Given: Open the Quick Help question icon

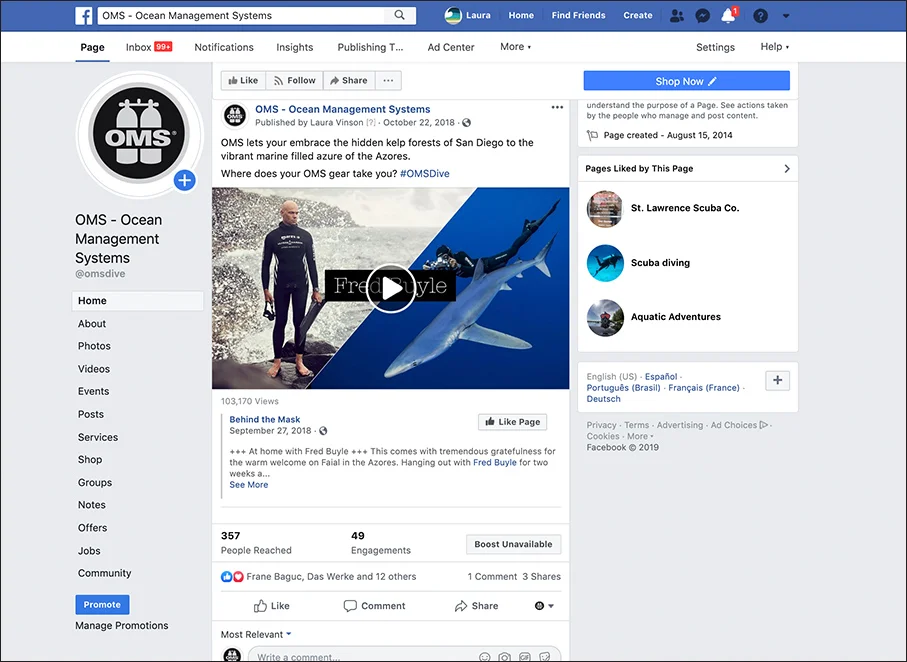Looking at the screenshot, I should click(x=760, y=16).
